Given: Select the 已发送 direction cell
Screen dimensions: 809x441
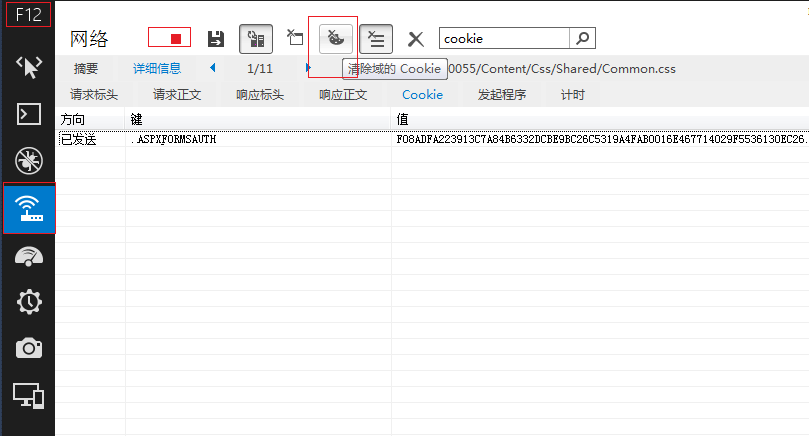Looking at the screenshot, I should 90,139.
